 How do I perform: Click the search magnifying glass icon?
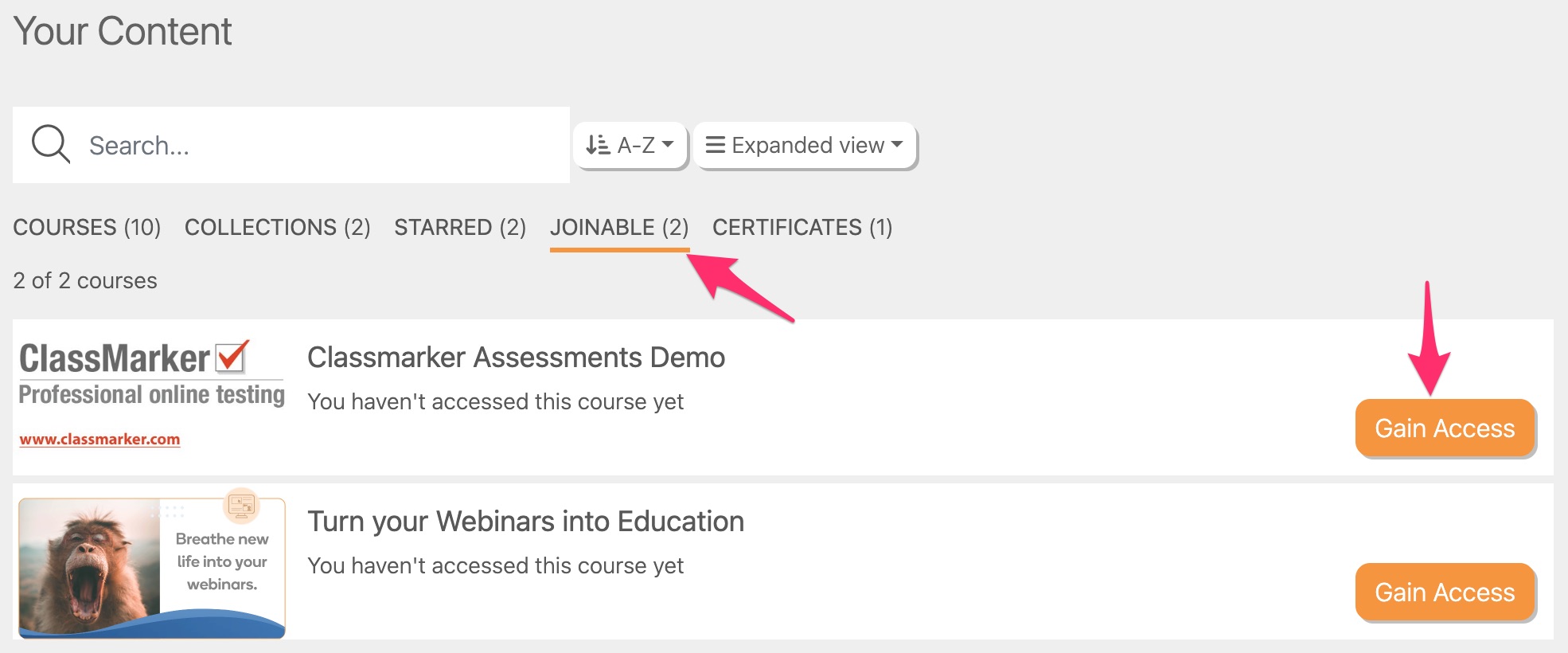[51, 144]
